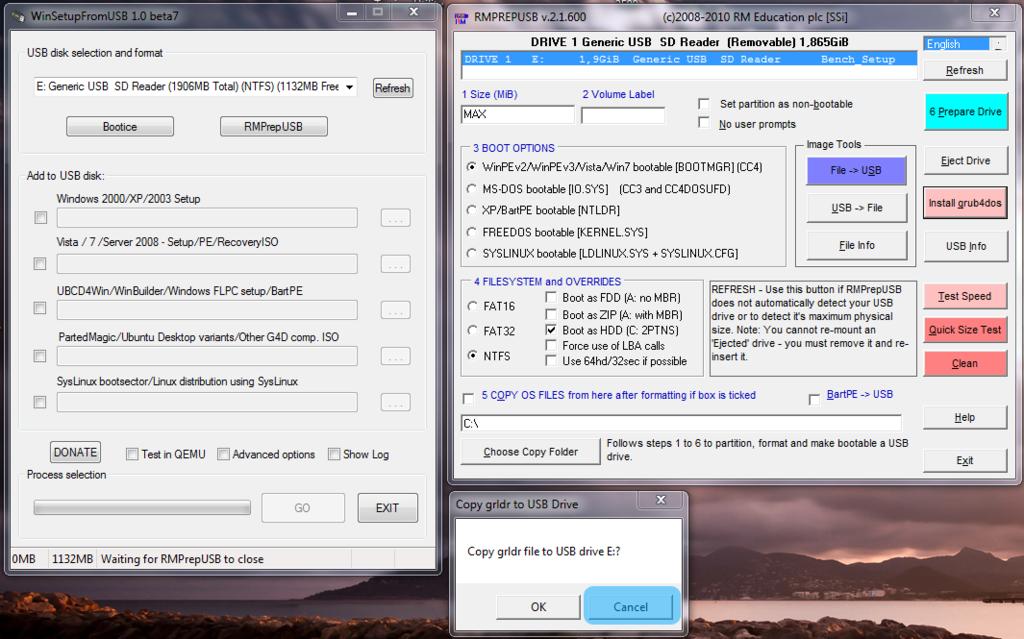Enable No user prompts checkbox
The width and height of the screenshot is (1024, 639).
click(x=703, y=122)
